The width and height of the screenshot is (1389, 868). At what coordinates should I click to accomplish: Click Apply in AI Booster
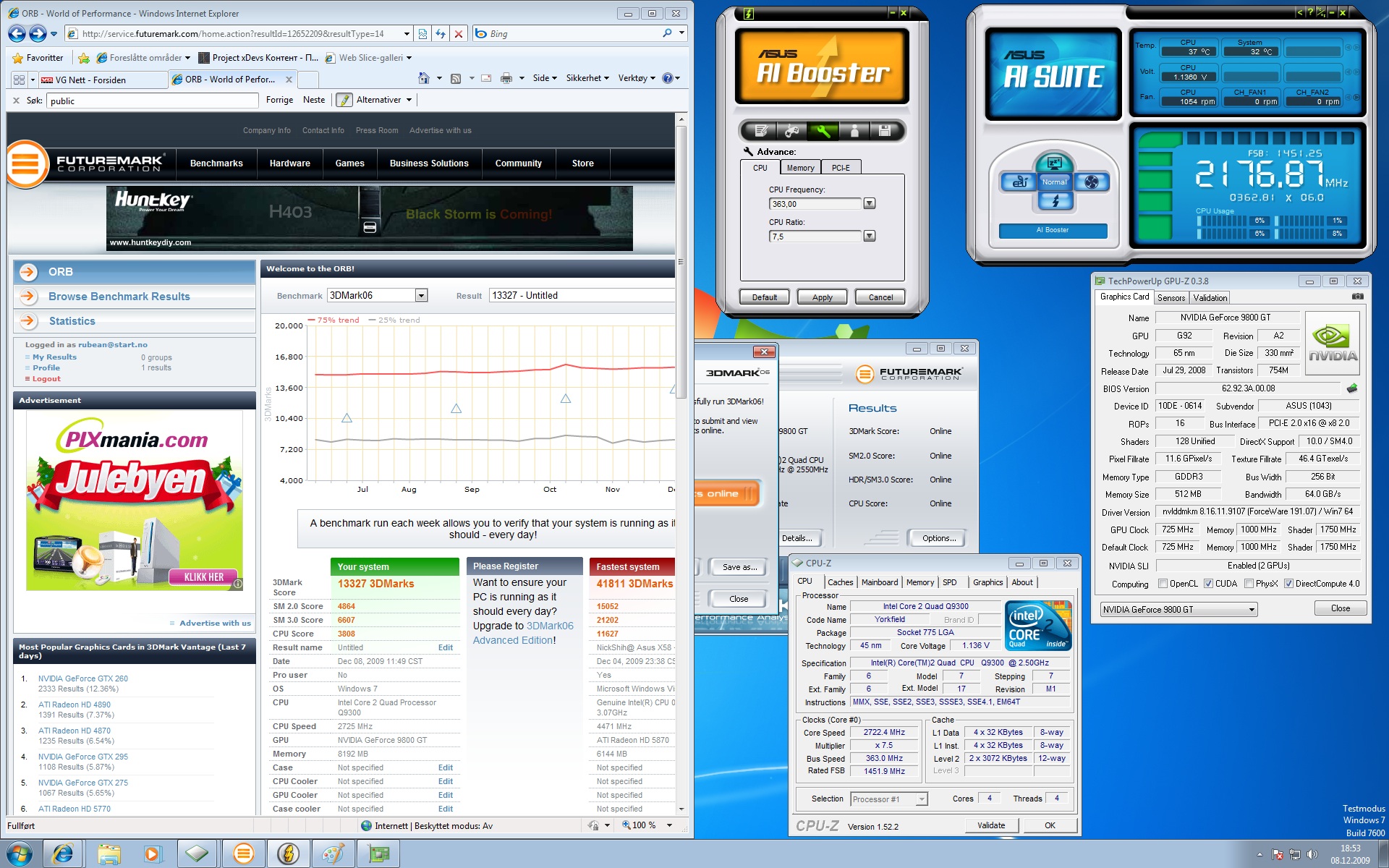pyautogui.click(x=823, y=297)
